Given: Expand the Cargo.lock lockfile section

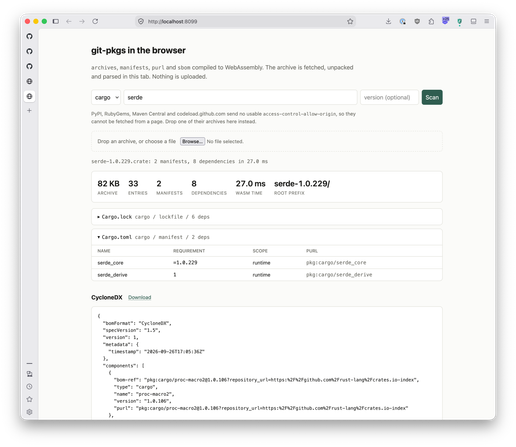Looking at the screenshot, I should pos(267,217).
